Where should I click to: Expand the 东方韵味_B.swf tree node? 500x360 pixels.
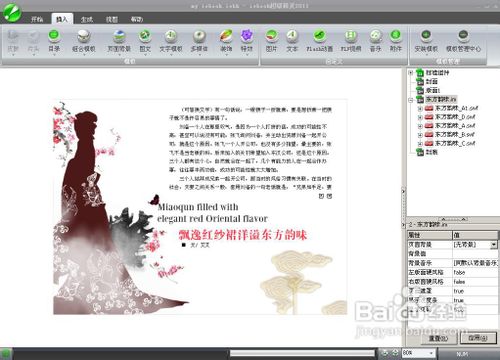420,135
